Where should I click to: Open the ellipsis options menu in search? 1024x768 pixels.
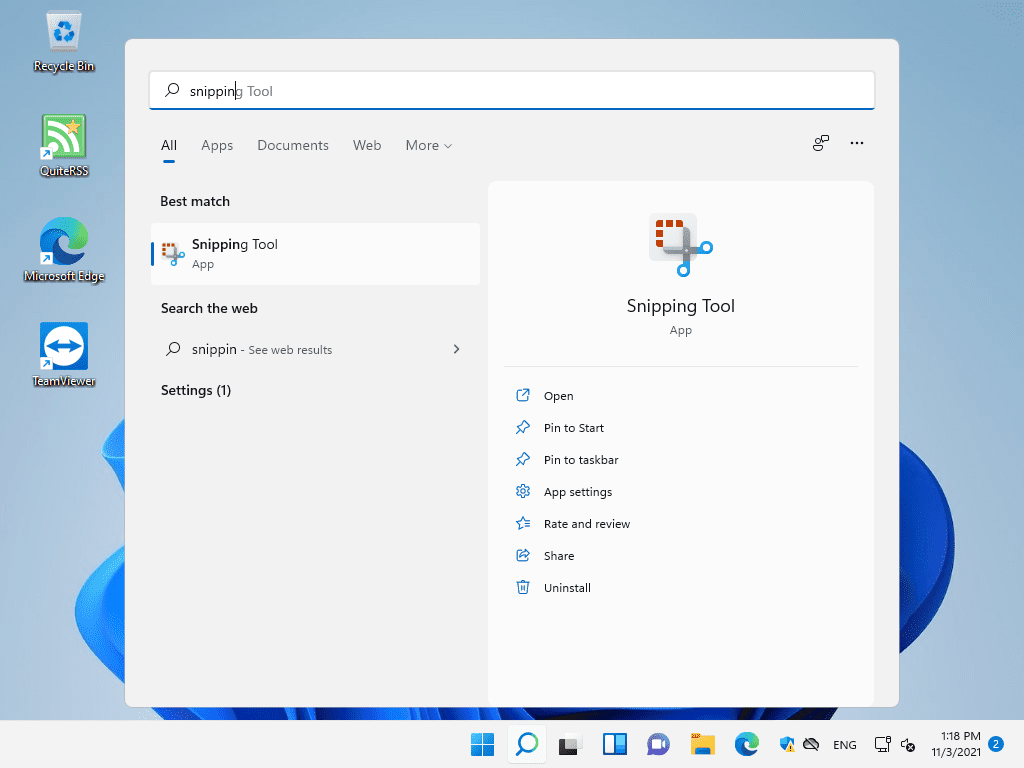pos(857,143)
